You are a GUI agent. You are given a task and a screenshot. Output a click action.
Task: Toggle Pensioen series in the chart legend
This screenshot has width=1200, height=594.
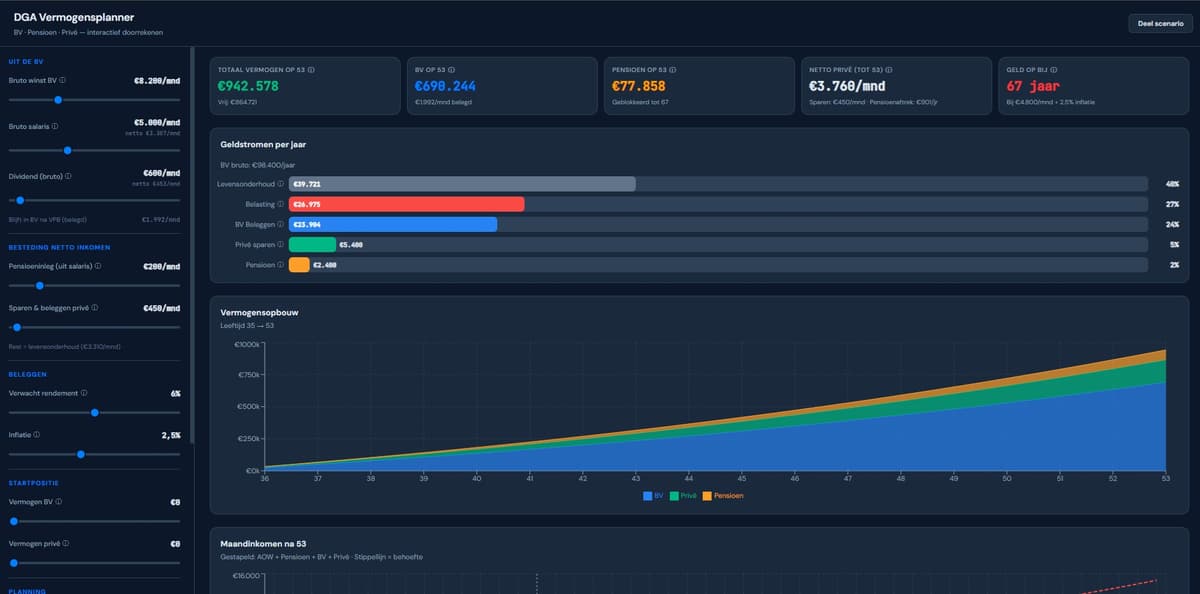point(722,496)
